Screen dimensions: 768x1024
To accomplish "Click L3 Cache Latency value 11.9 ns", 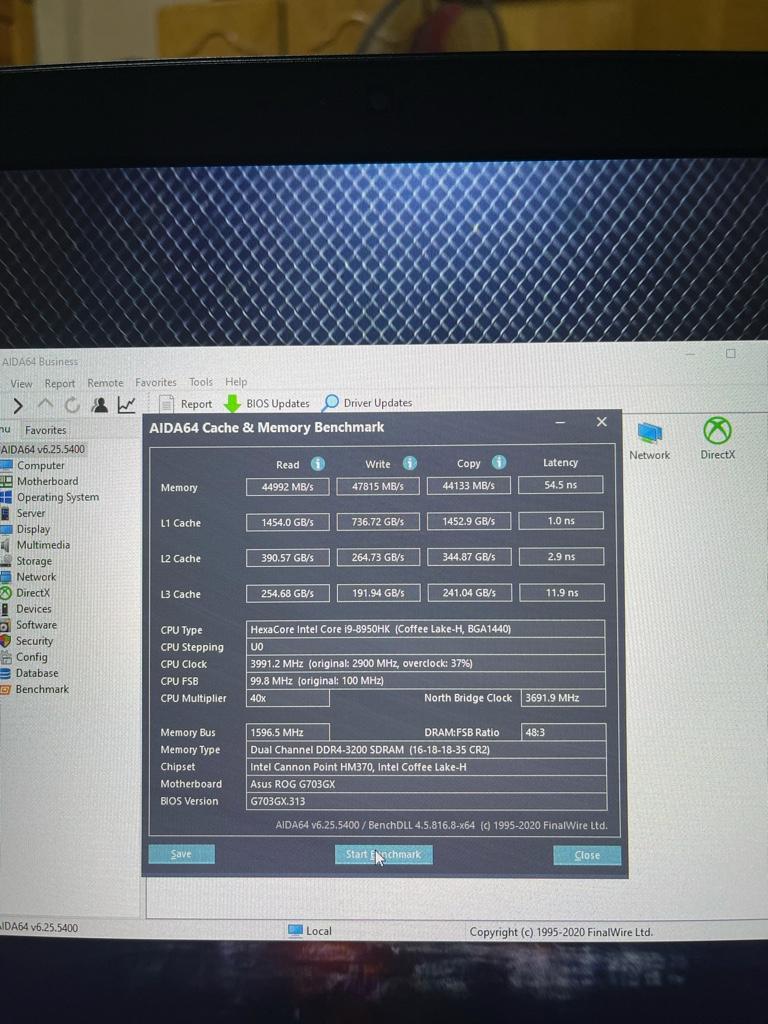I will [562, 592].
